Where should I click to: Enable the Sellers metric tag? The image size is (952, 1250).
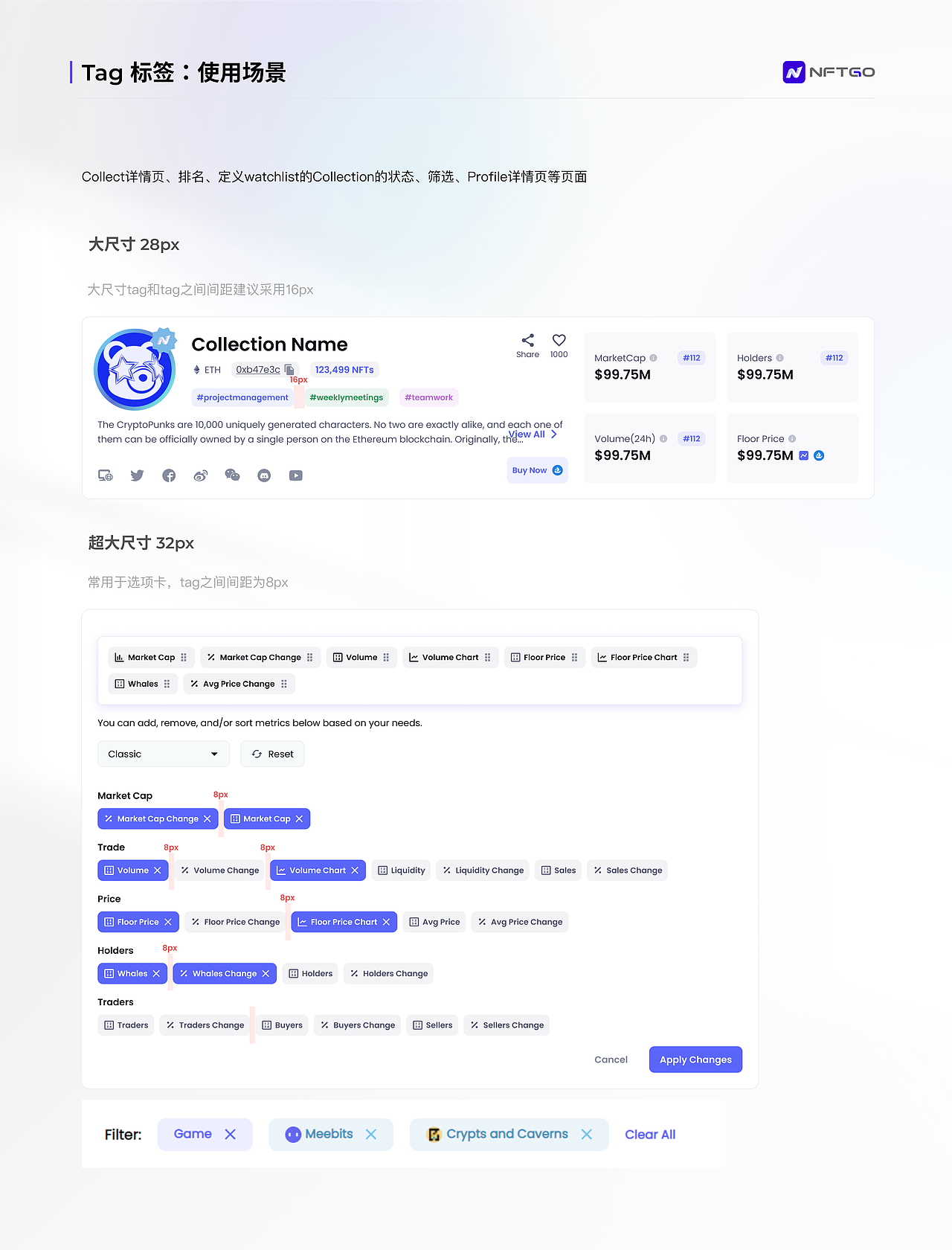coord(432,1025)
